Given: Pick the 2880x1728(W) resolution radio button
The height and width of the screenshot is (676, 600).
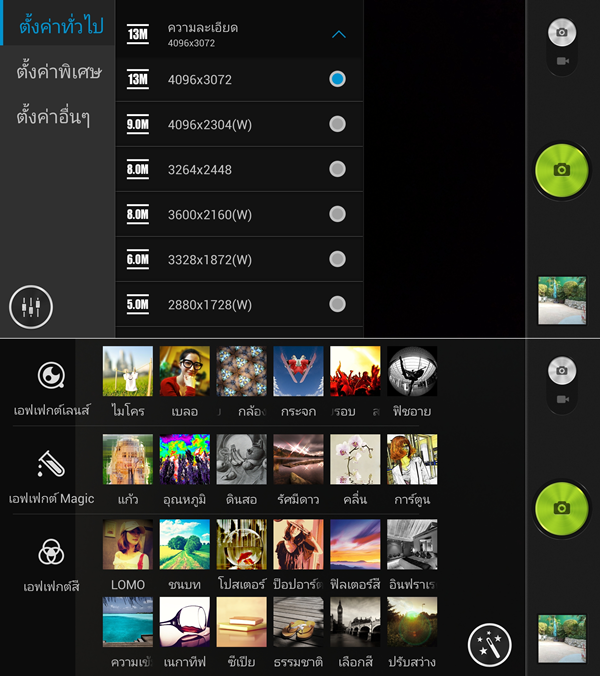Looking at the screenshot, I should coord(337,304).
